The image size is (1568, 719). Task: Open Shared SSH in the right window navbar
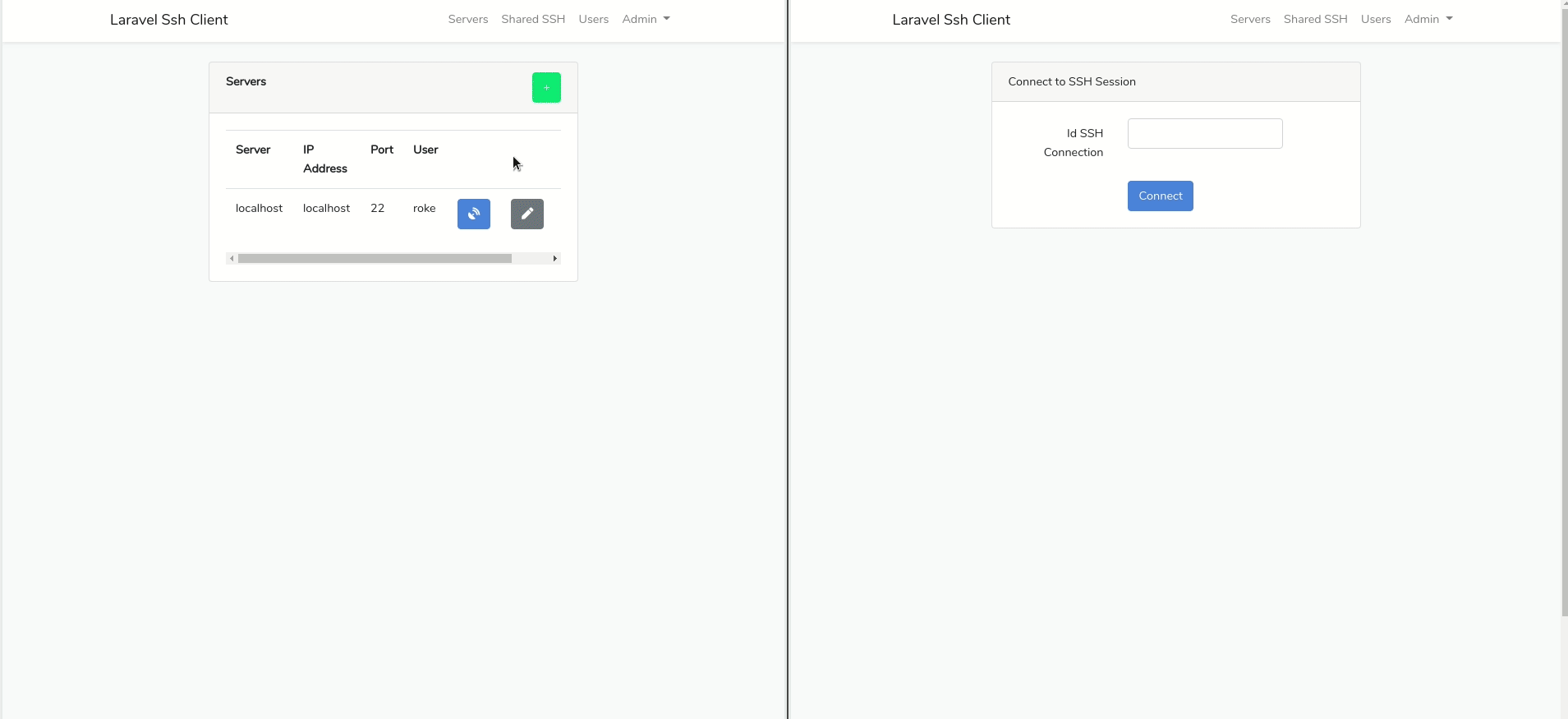(x=1315, y=19)
